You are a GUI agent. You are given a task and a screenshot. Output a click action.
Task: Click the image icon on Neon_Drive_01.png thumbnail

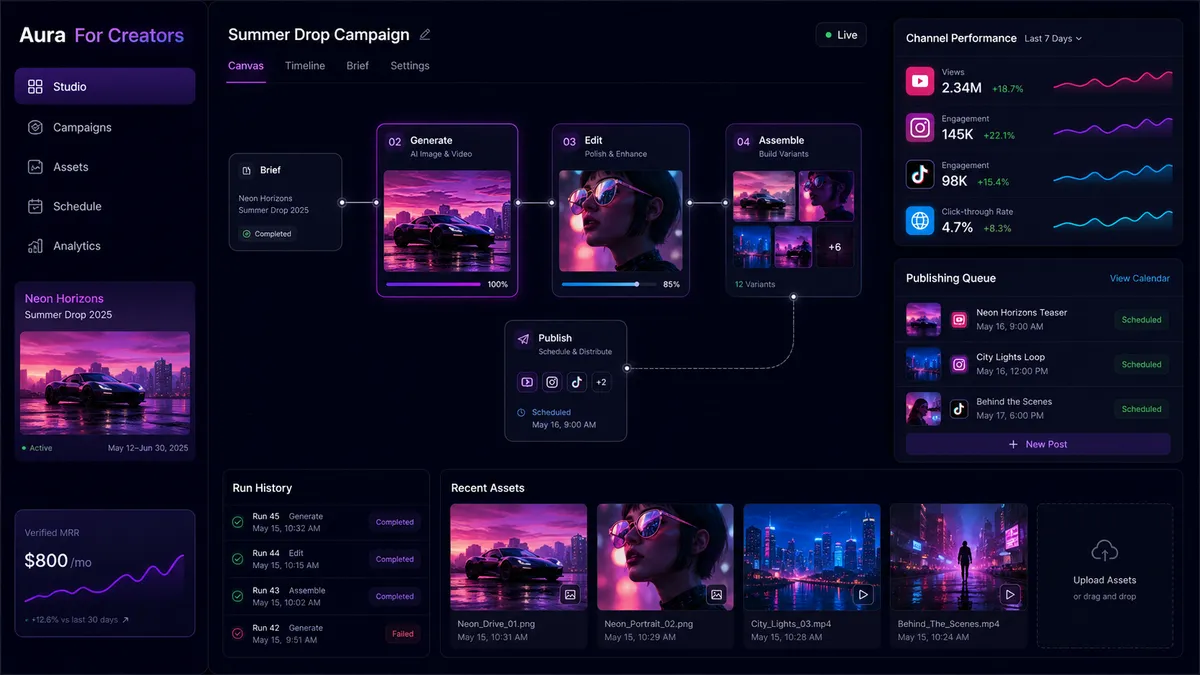pos(570,594)
